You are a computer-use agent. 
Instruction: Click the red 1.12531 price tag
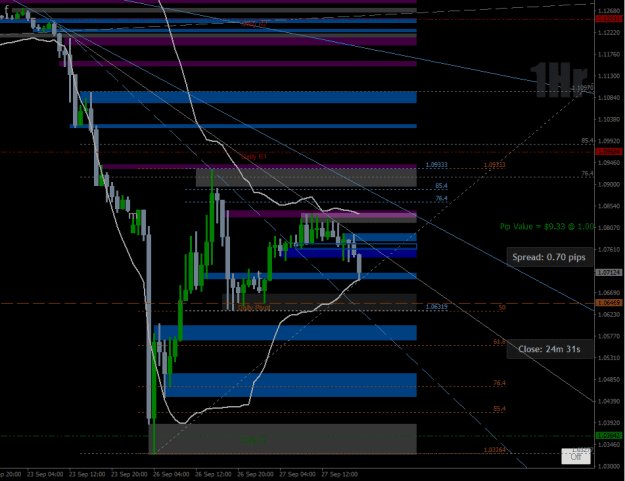609,19
